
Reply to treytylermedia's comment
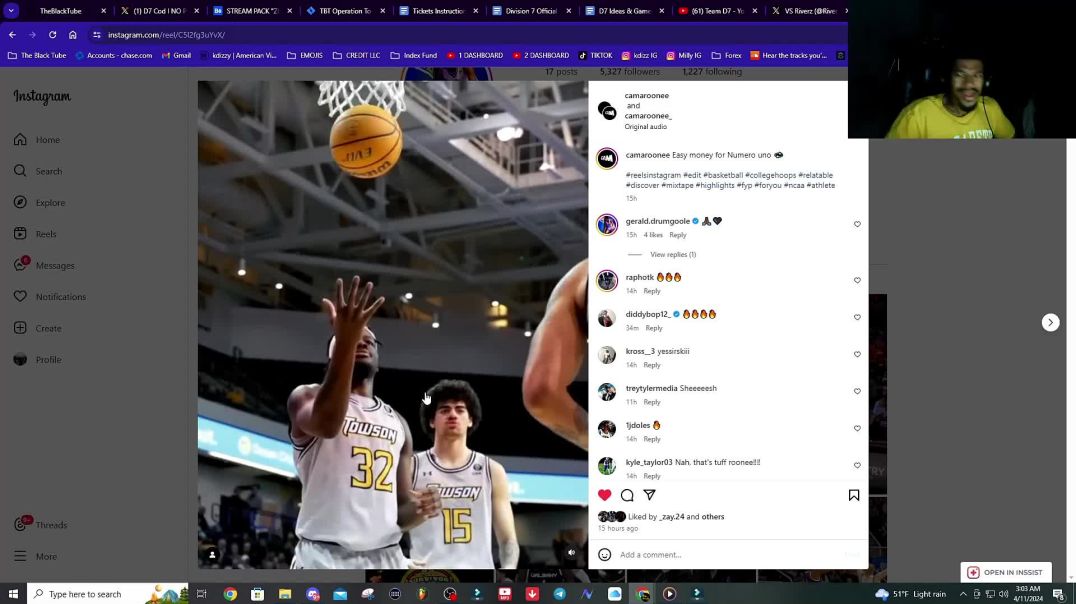[652, 401]
